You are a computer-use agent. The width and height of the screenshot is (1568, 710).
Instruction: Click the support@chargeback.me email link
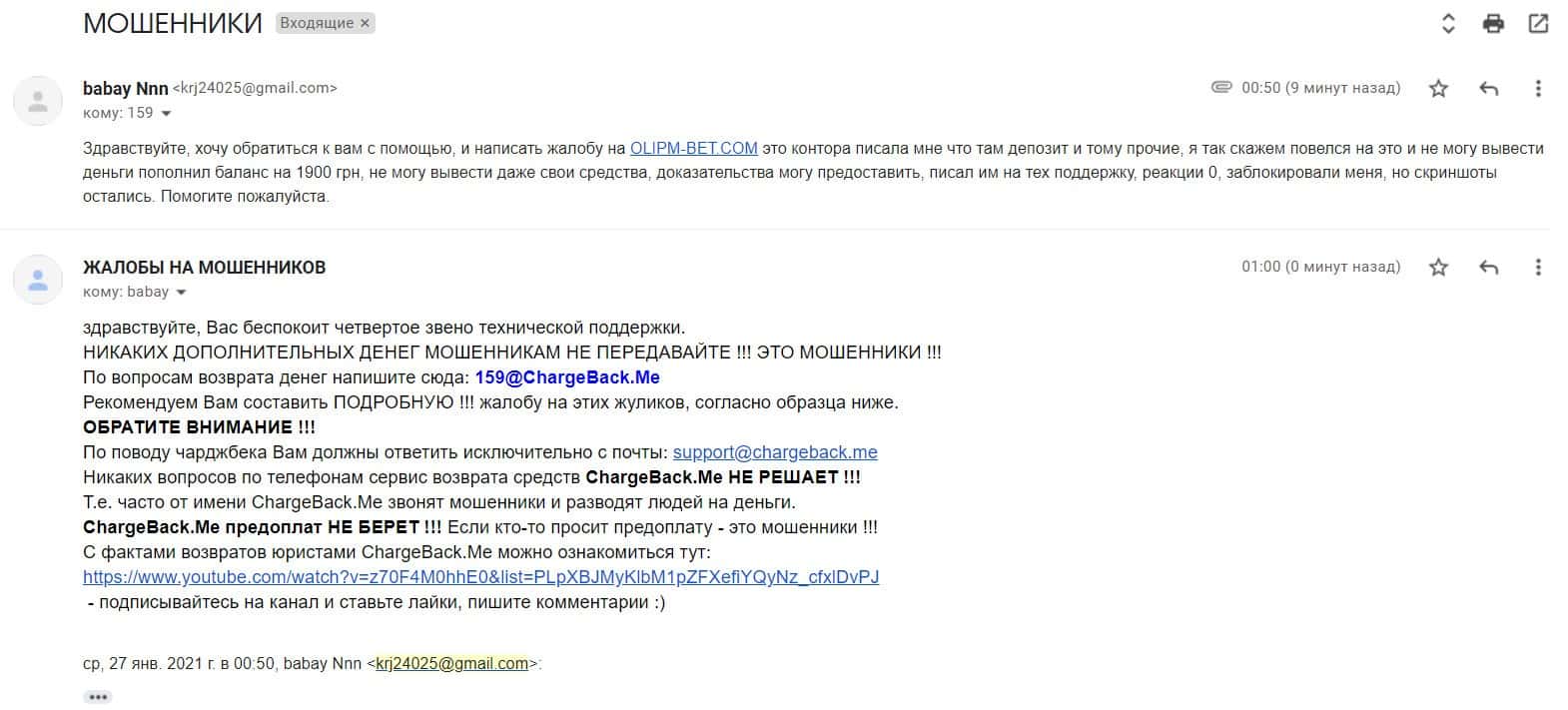(775, 452)
